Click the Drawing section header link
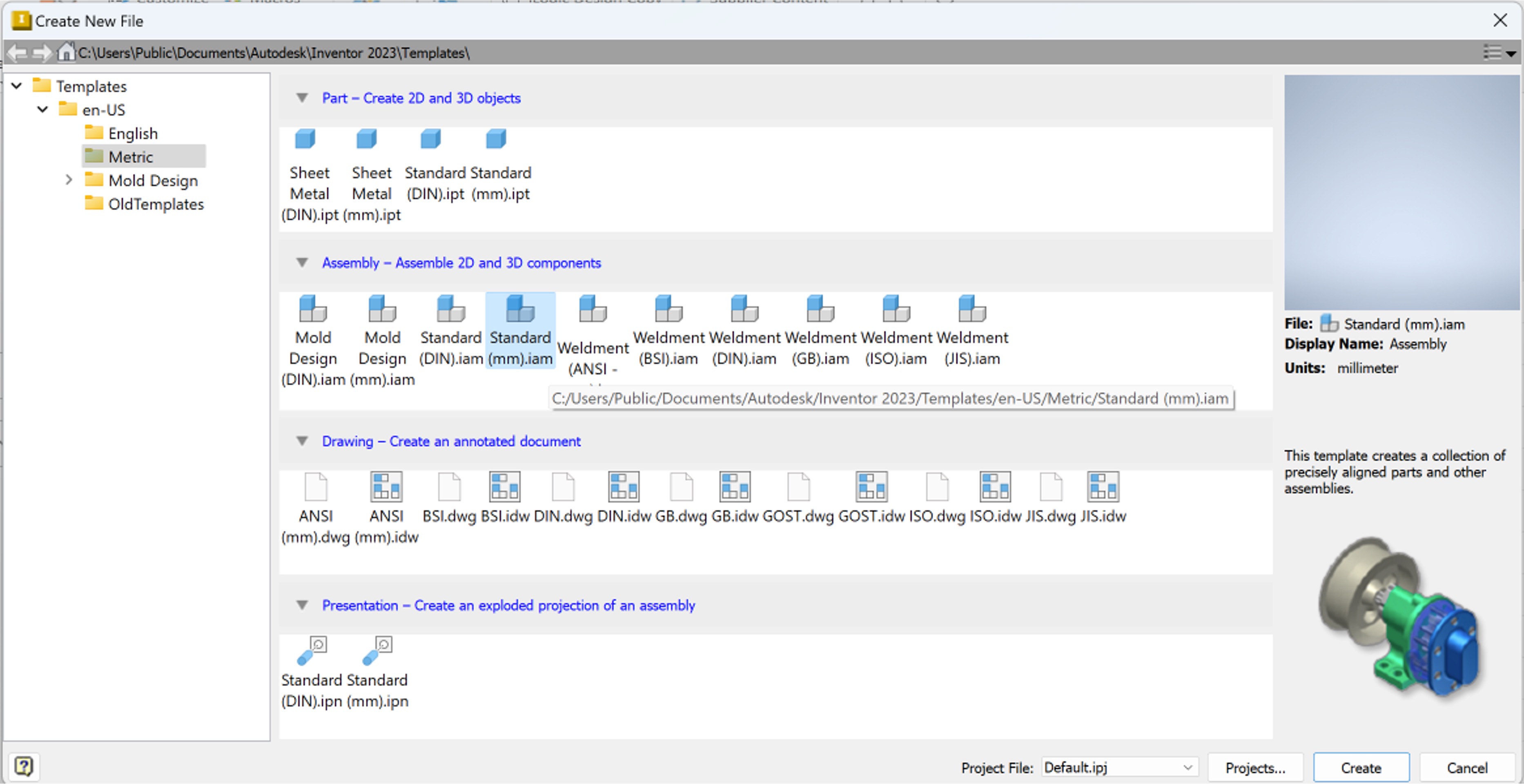 click(451, 441)
